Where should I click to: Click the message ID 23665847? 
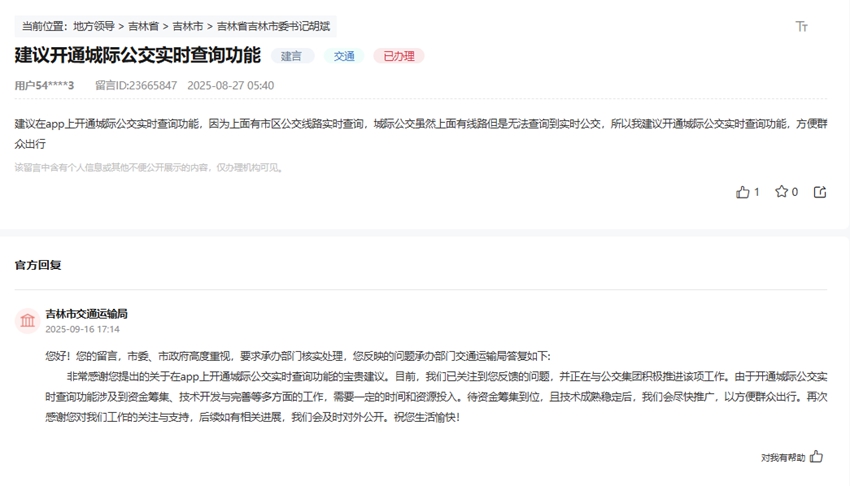click(x=136, y=86)
